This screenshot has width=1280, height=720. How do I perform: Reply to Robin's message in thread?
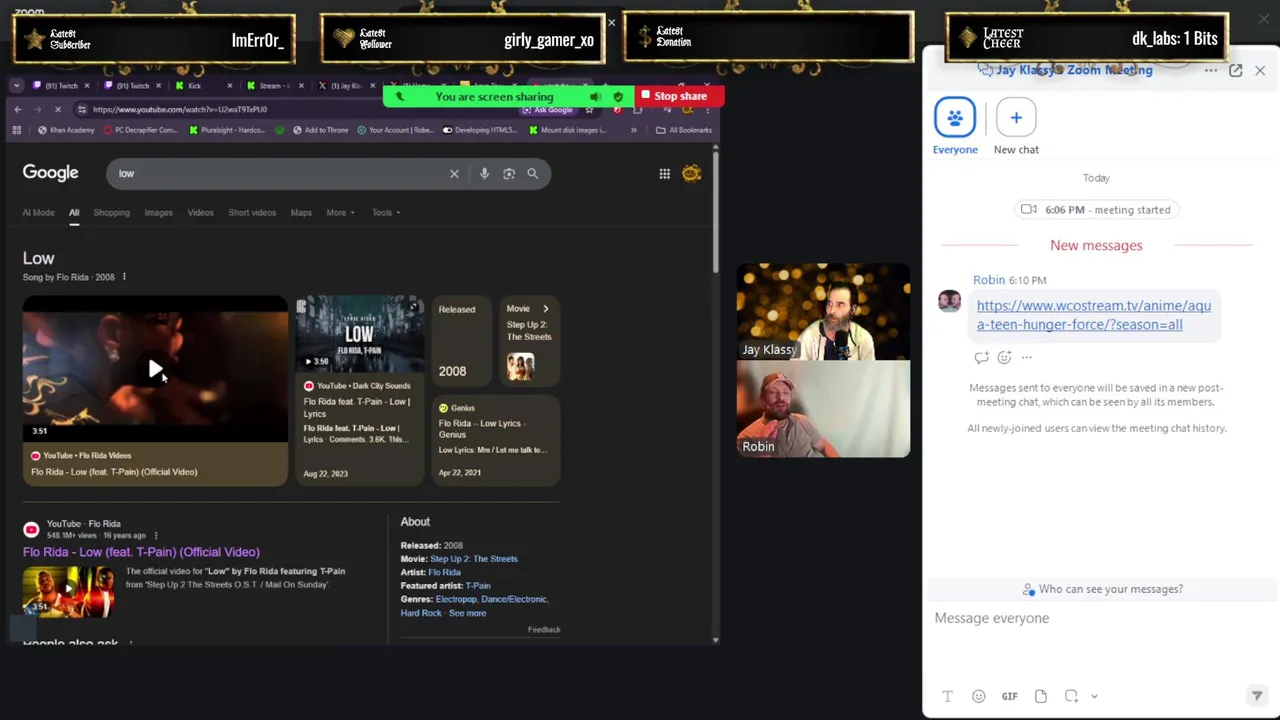point(981,357)
